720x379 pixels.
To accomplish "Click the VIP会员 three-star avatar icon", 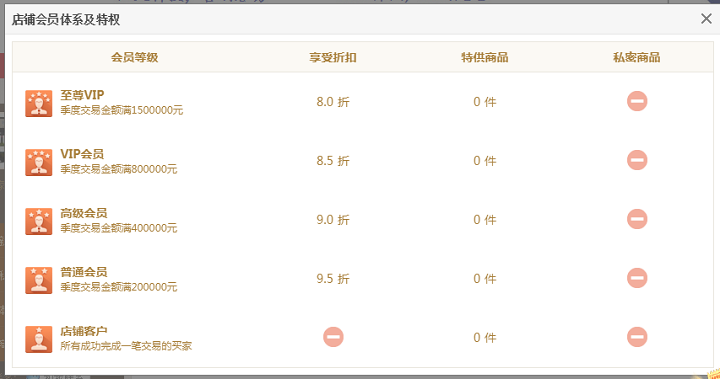I will [x=39, y=162].
